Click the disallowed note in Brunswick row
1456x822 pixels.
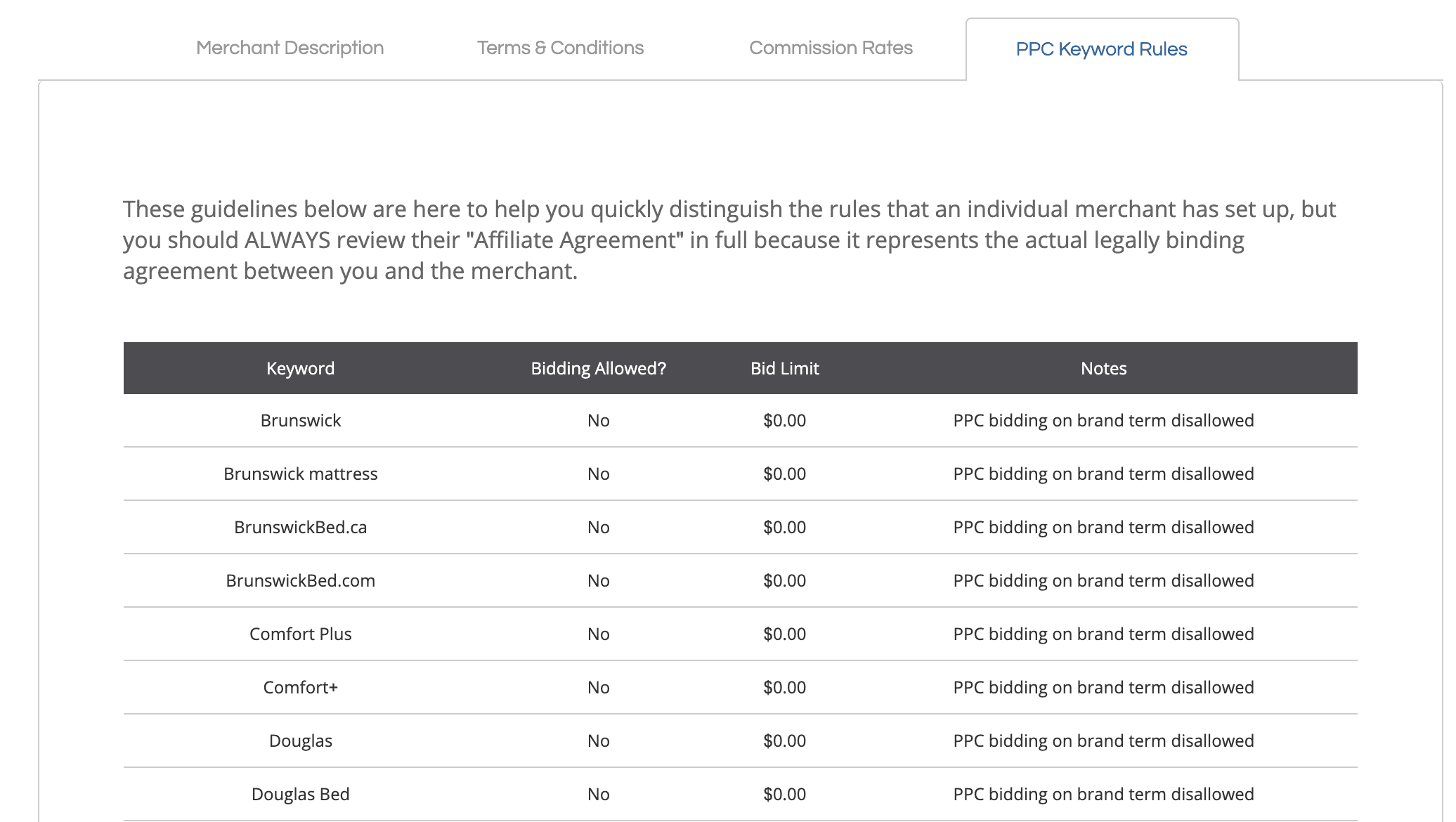(x=1103, y=420)
